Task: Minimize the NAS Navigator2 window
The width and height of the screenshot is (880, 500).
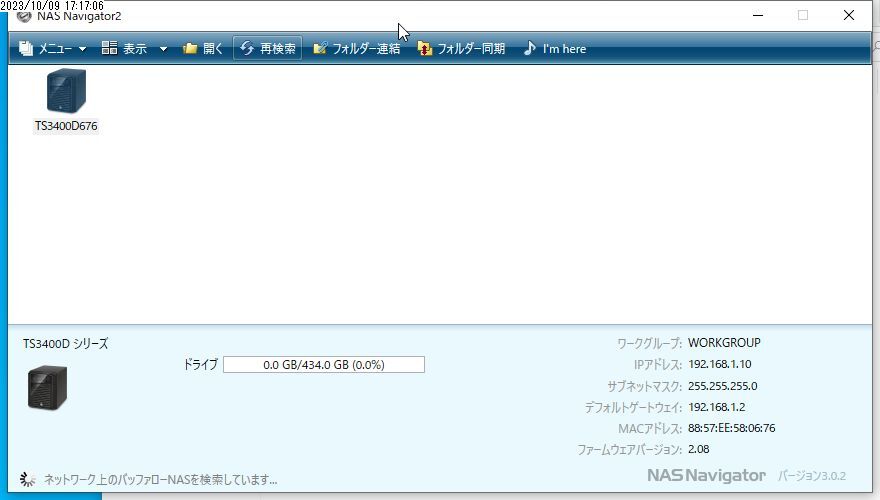Action: (758, 15)
